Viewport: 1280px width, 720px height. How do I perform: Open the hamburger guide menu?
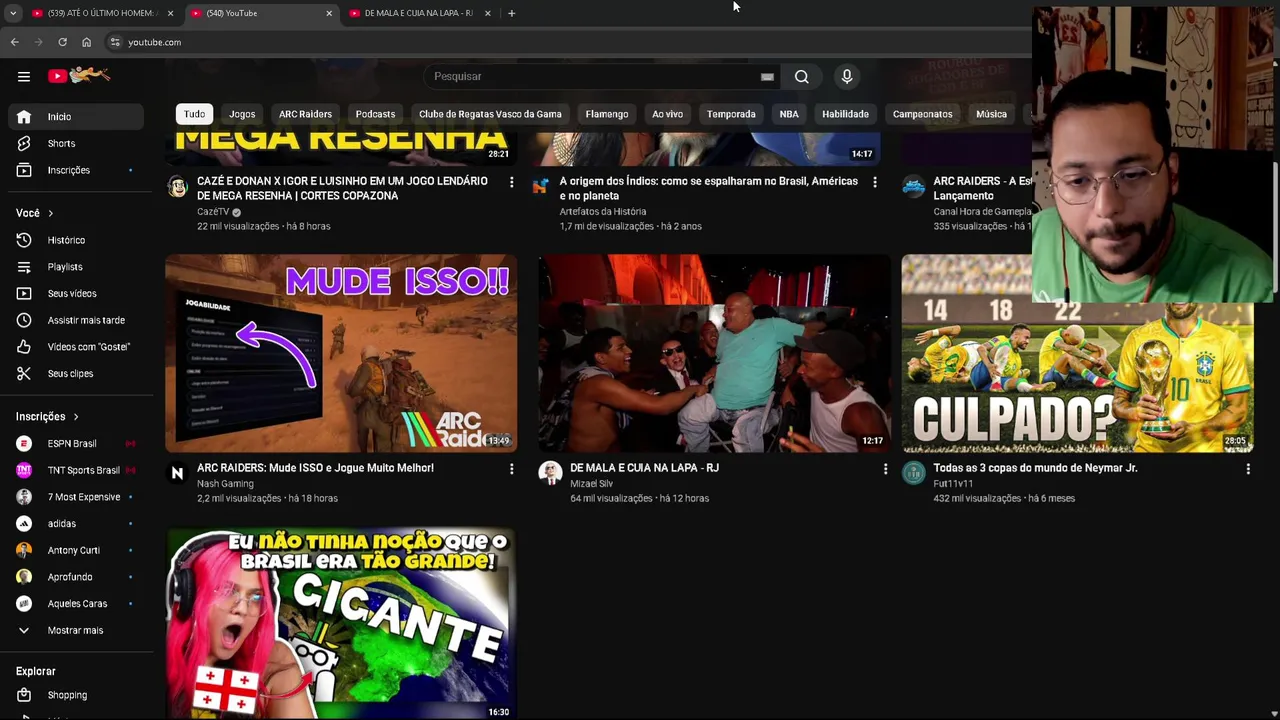pyautogui.click(x=24, y=76)
